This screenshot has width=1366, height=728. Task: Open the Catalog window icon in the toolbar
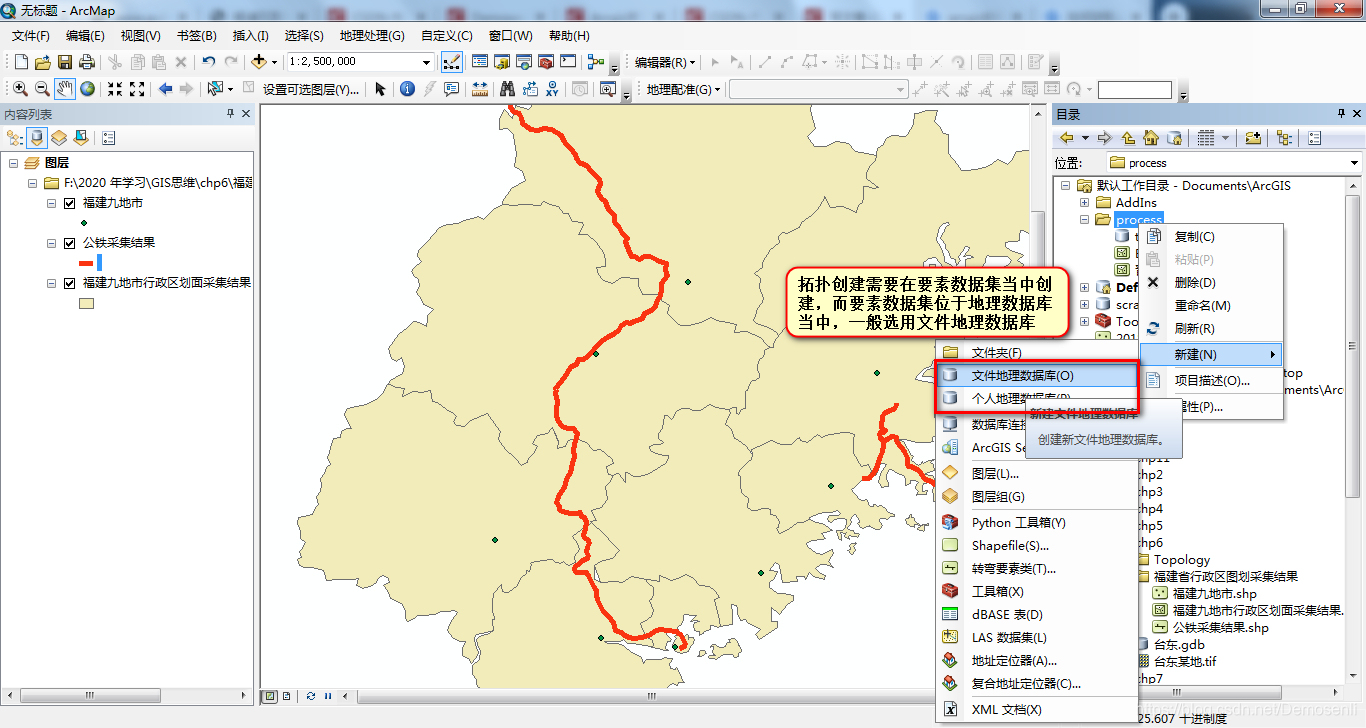click(502, 62)
